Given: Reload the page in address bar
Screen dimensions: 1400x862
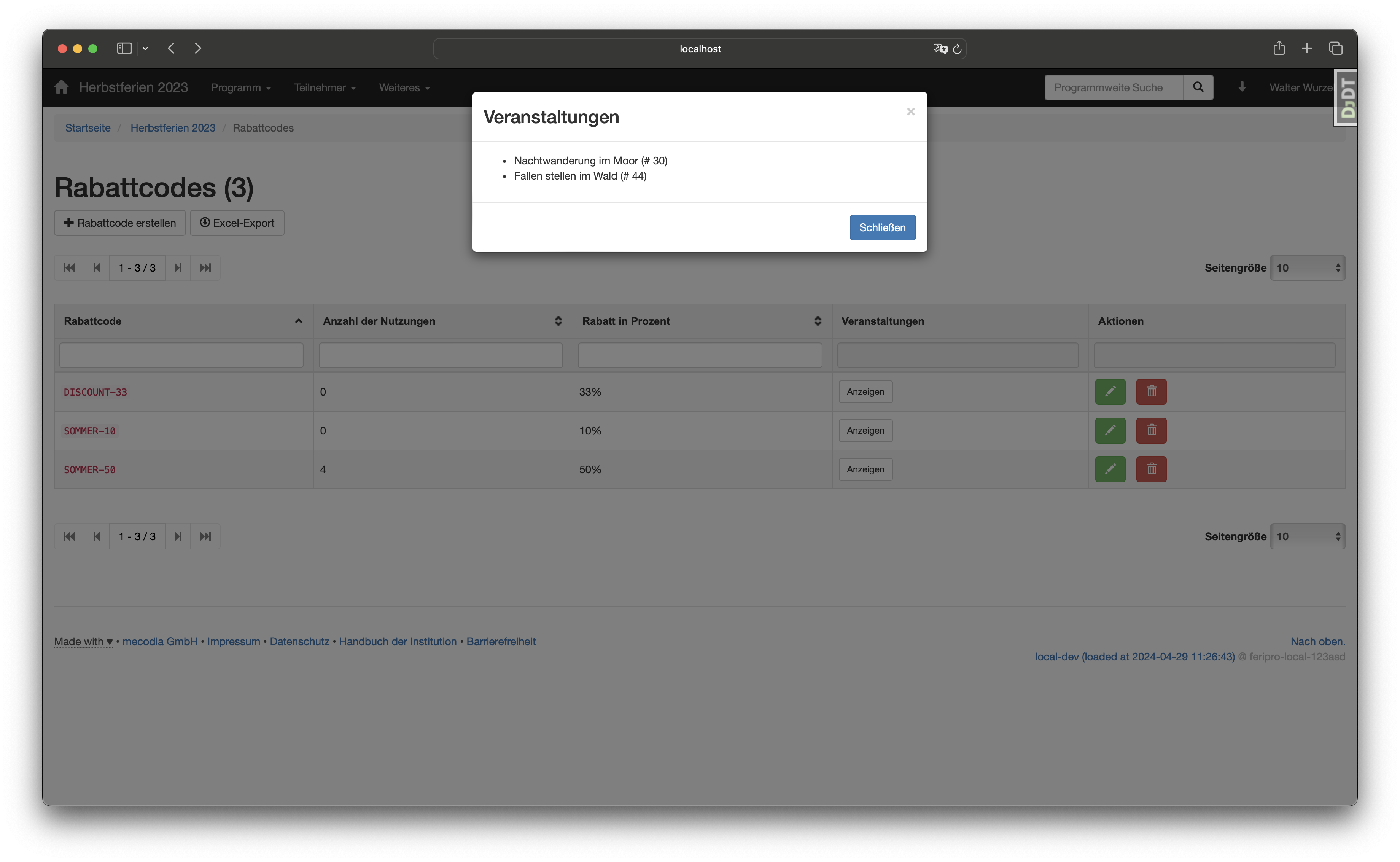Looking at the screenshot, I should [957, 49].
